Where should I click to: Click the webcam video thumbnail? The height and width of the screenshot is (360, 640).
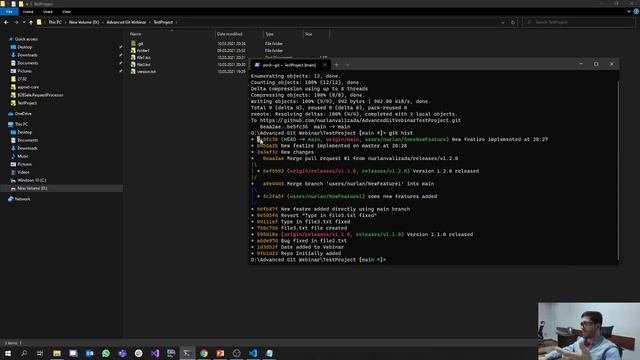589,331
